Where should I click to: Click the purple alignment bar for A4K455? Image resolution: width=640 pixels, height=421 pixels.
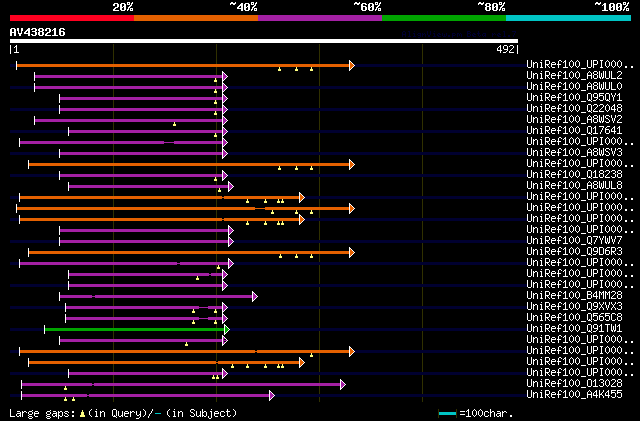(146, 396)
